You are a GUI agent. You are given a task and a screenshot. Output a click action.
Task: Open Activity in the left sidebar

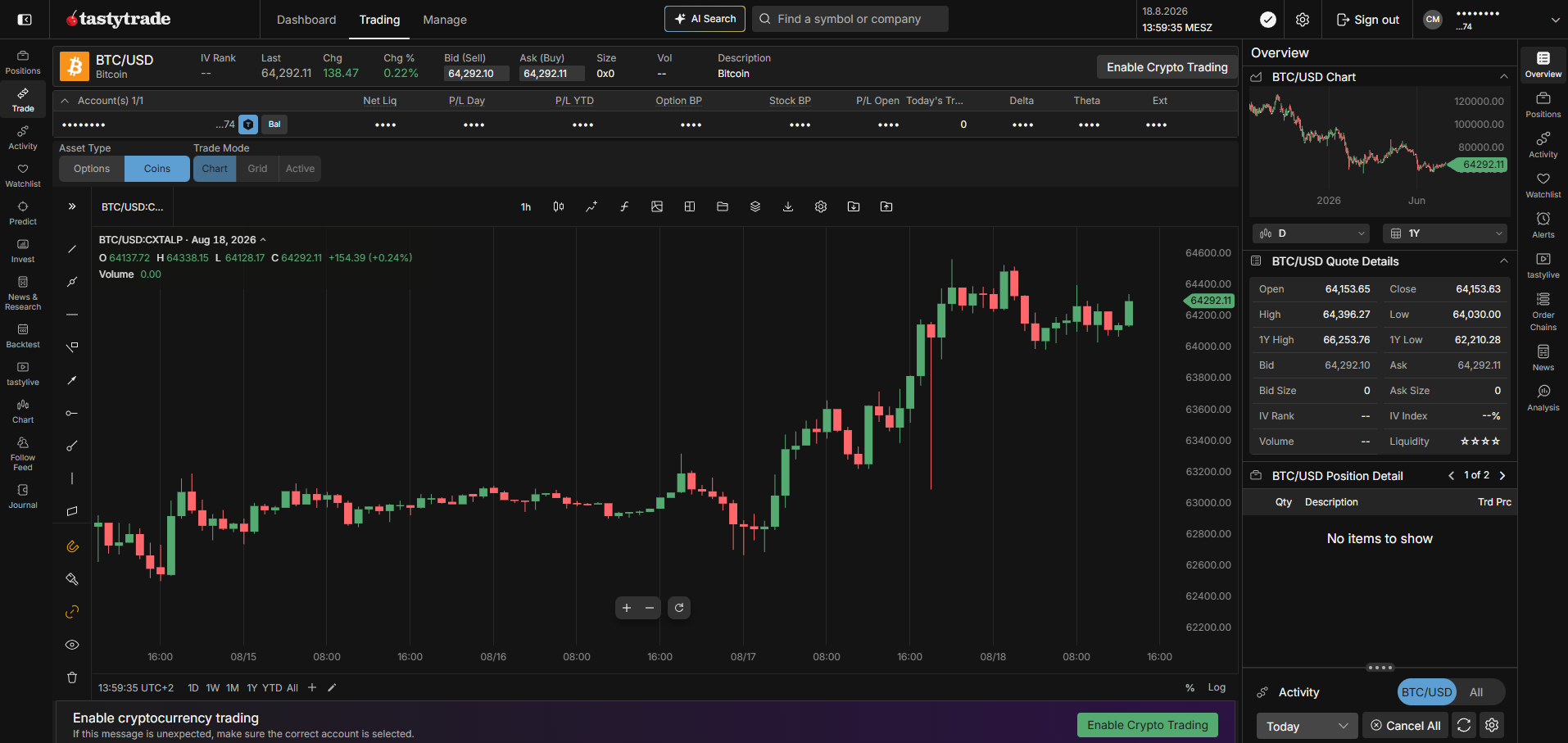(23, 138)
